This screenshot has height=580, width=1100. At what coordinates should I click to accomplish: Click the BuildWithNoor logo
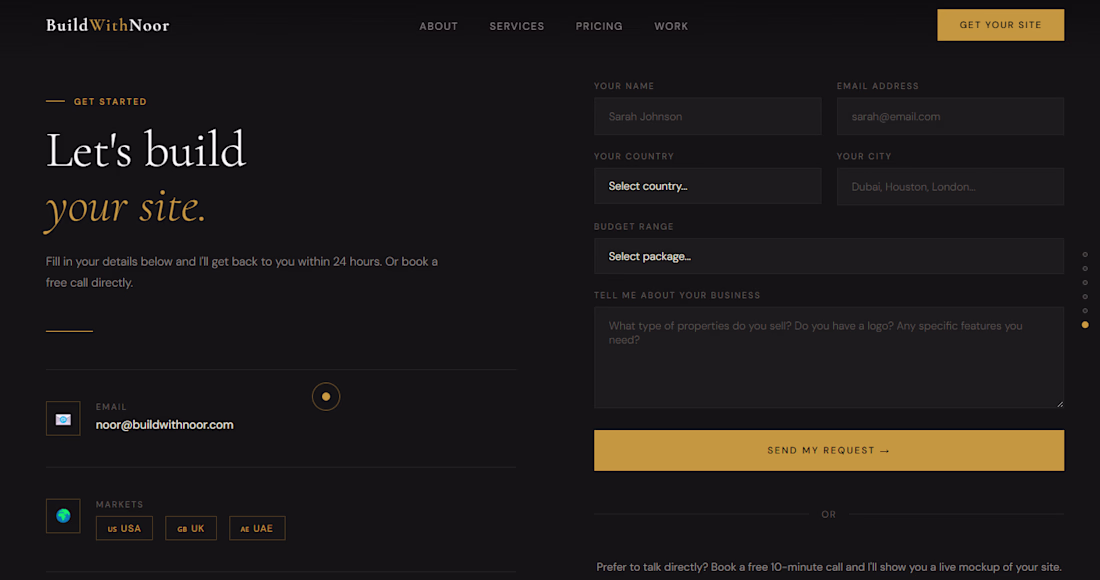pyautogui.click(x=108, y=25)
